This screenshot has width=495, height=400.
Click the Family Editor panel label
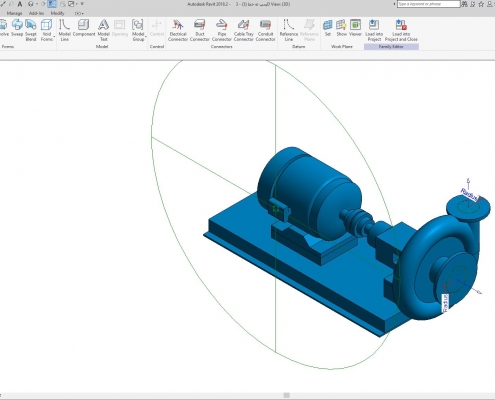[391, 47]
